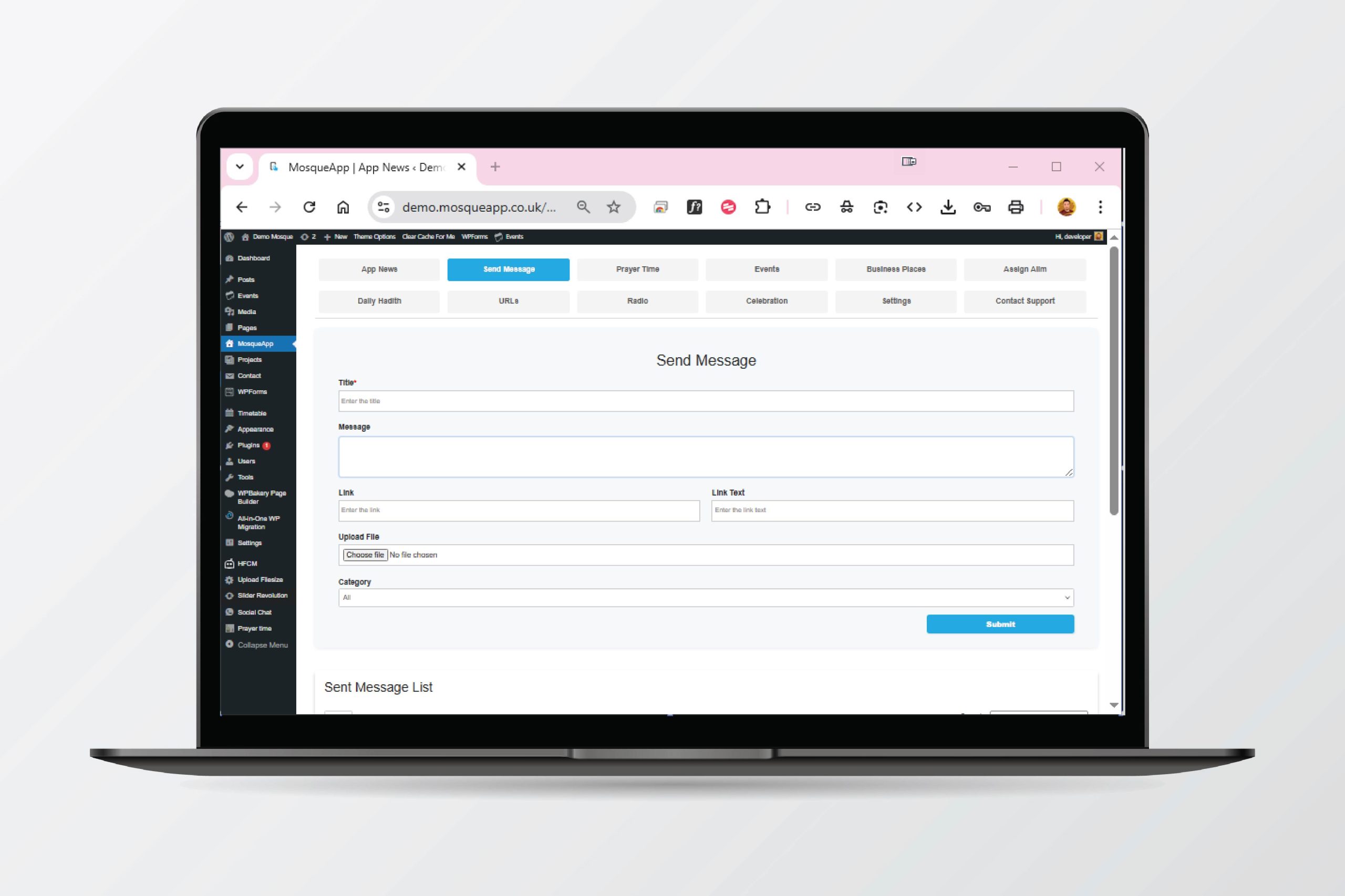Expand the tab search chevron dropdown
Screen dimensions: 1345x896
[240, 167]
